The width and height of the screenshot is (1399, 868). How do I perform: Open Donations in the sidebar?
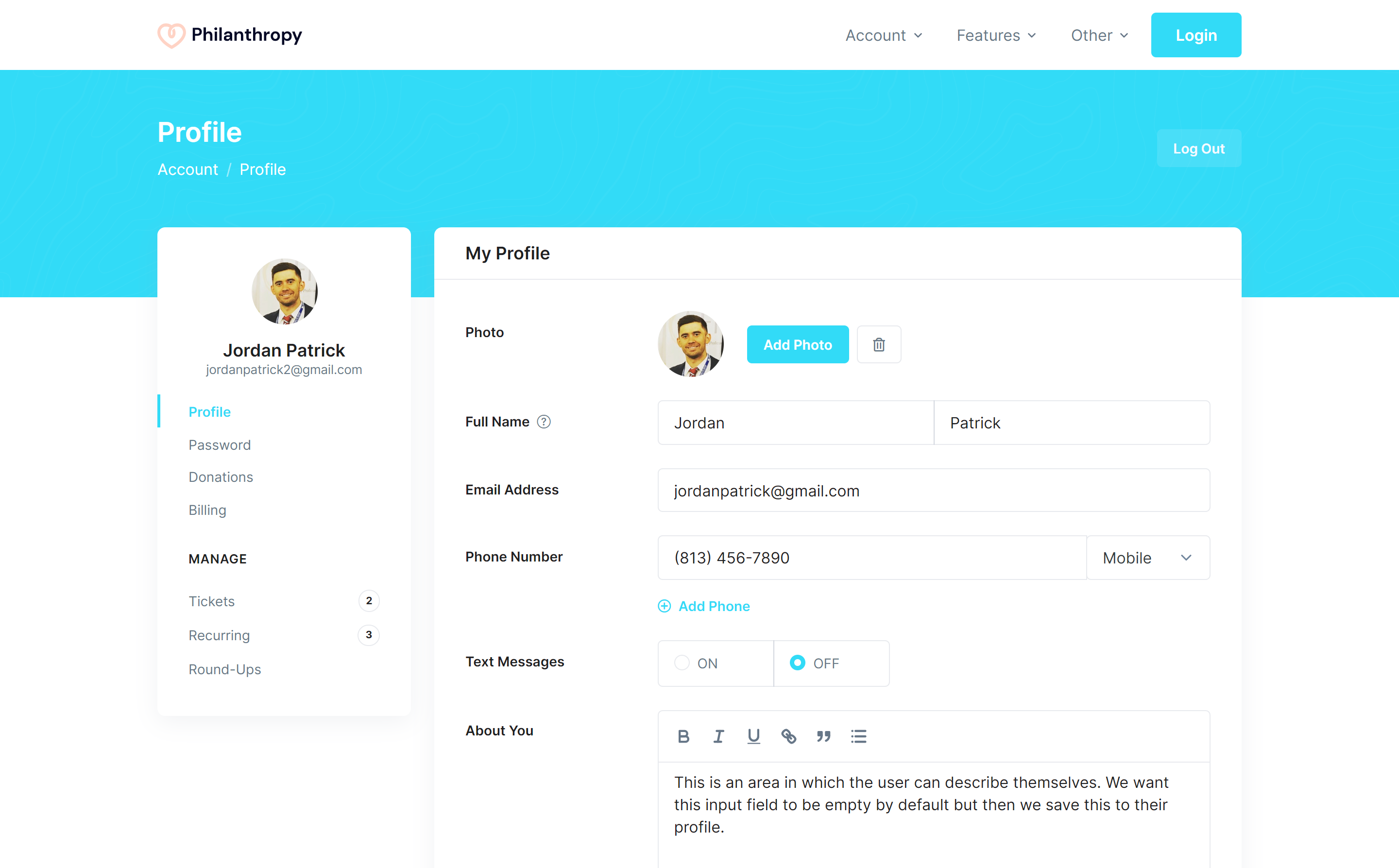click(x=221, y=477)
